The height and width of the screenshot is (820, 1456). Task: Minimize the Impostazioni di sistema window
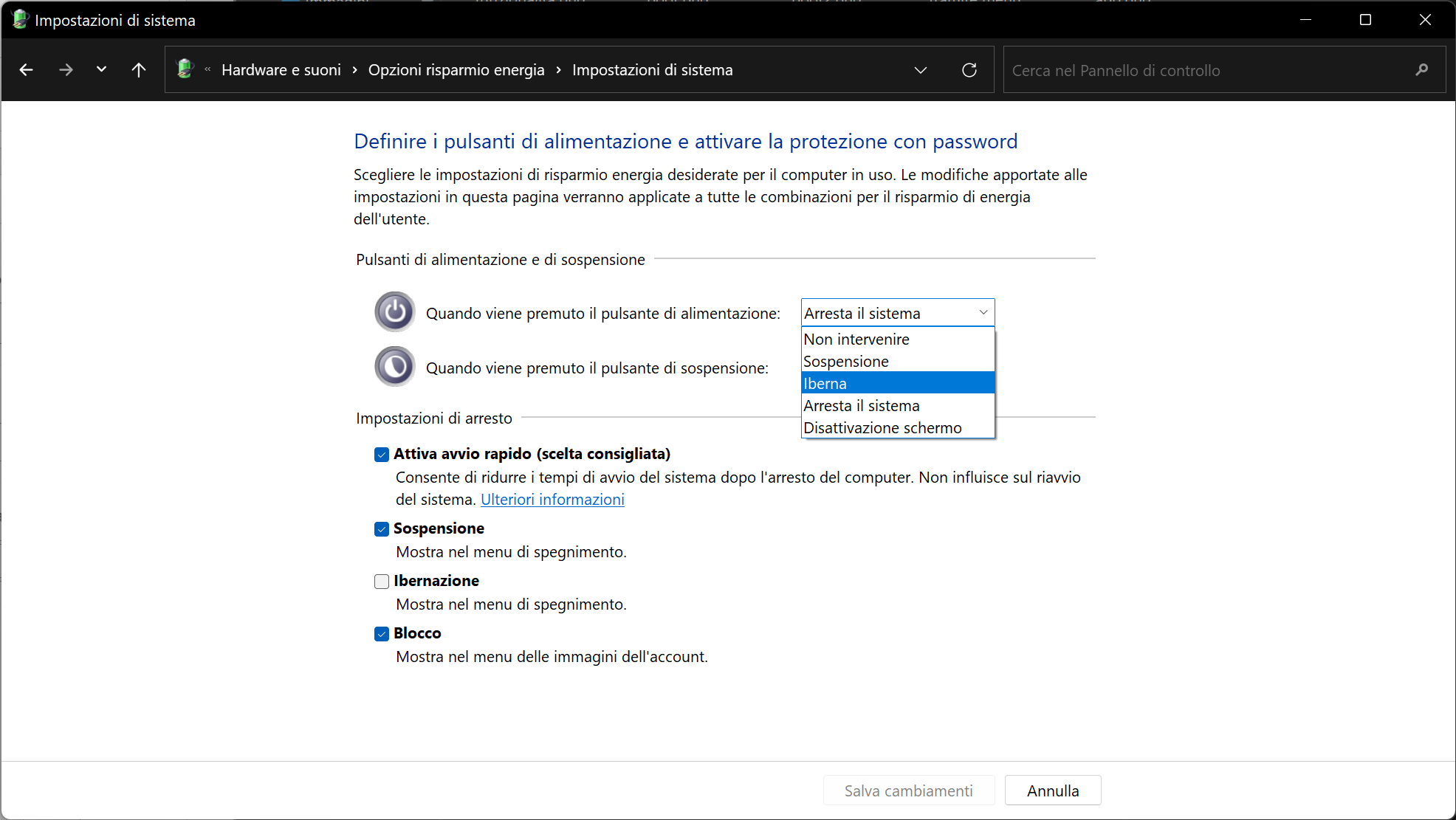click(1305, 20)
